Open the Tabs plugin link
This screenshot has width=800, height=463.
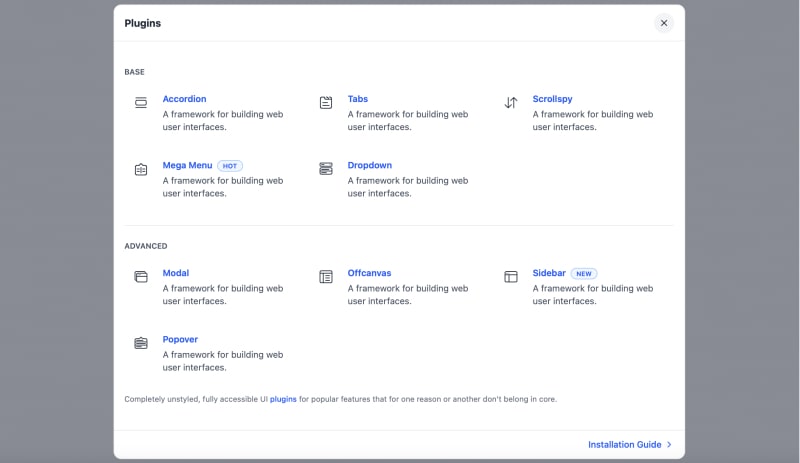(x=358, y=99)
